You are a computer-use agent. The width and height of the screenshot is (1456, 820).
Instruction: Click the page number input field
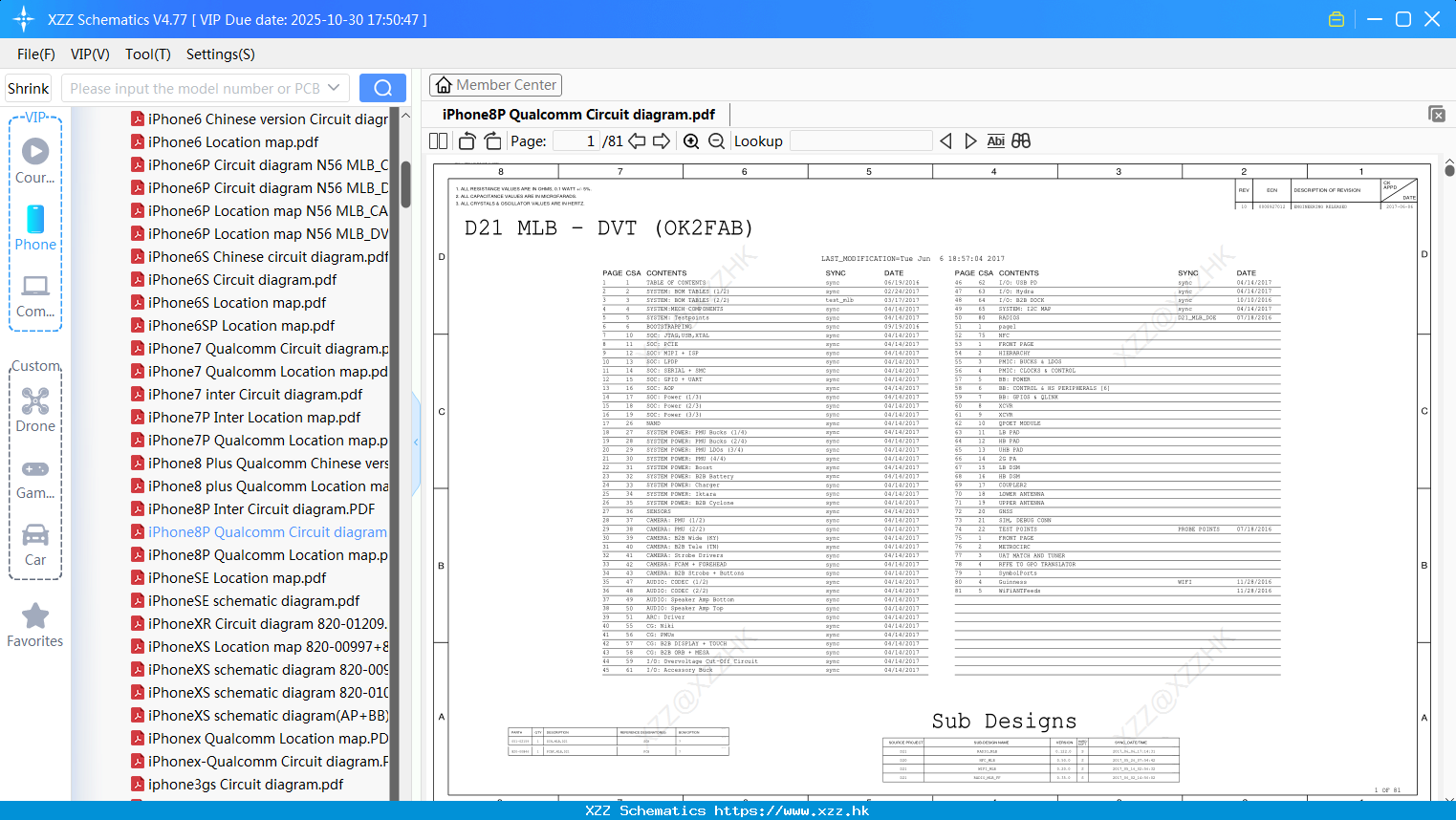click(x=576, y=141)
